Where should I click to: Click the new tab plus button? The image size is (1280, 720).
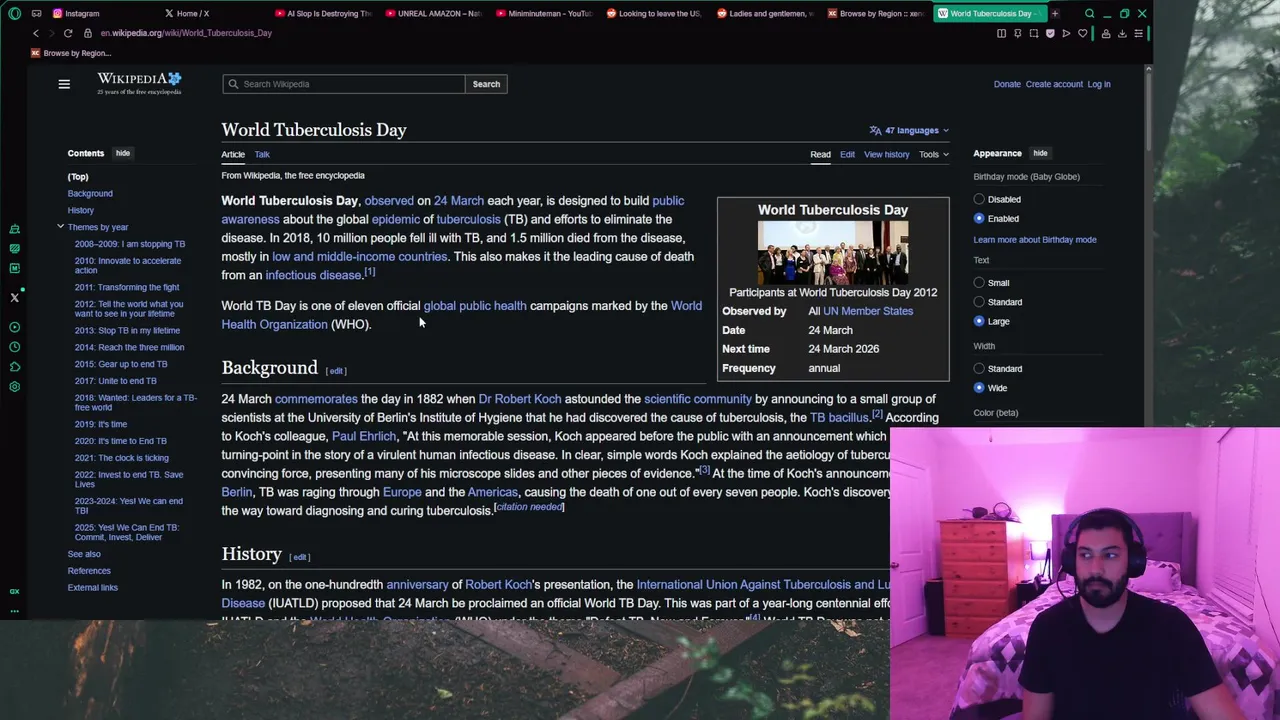(x=1054, y=14)
